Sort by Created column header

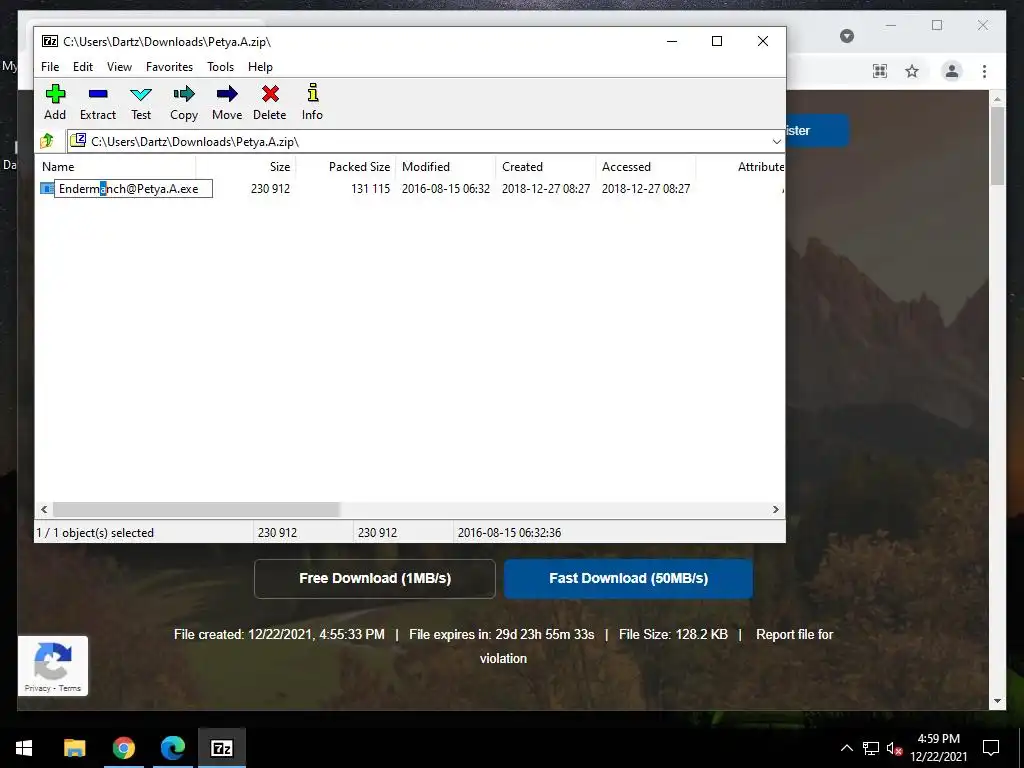[546, 167]
